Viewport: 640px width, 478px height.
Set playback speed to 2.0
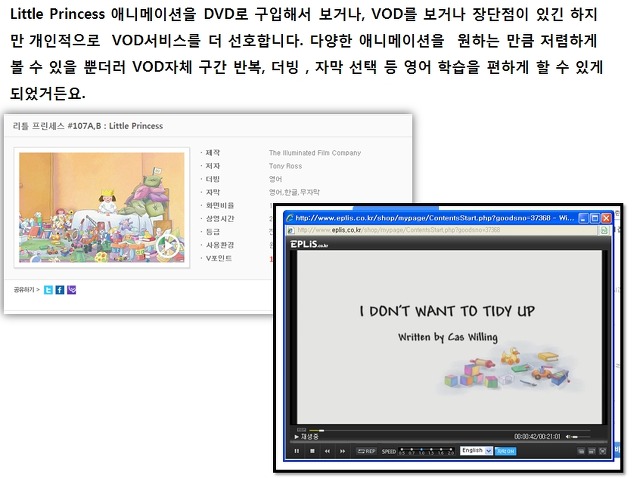coord(451,451)
